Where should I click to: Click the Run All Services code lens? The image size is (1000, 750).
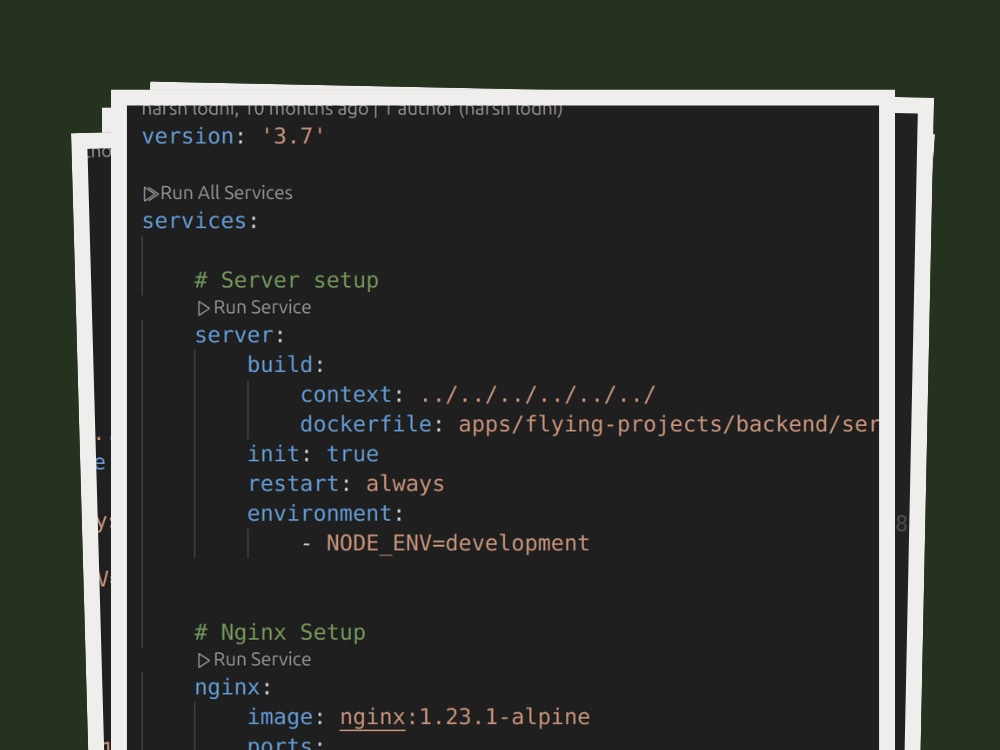[226, 193]
